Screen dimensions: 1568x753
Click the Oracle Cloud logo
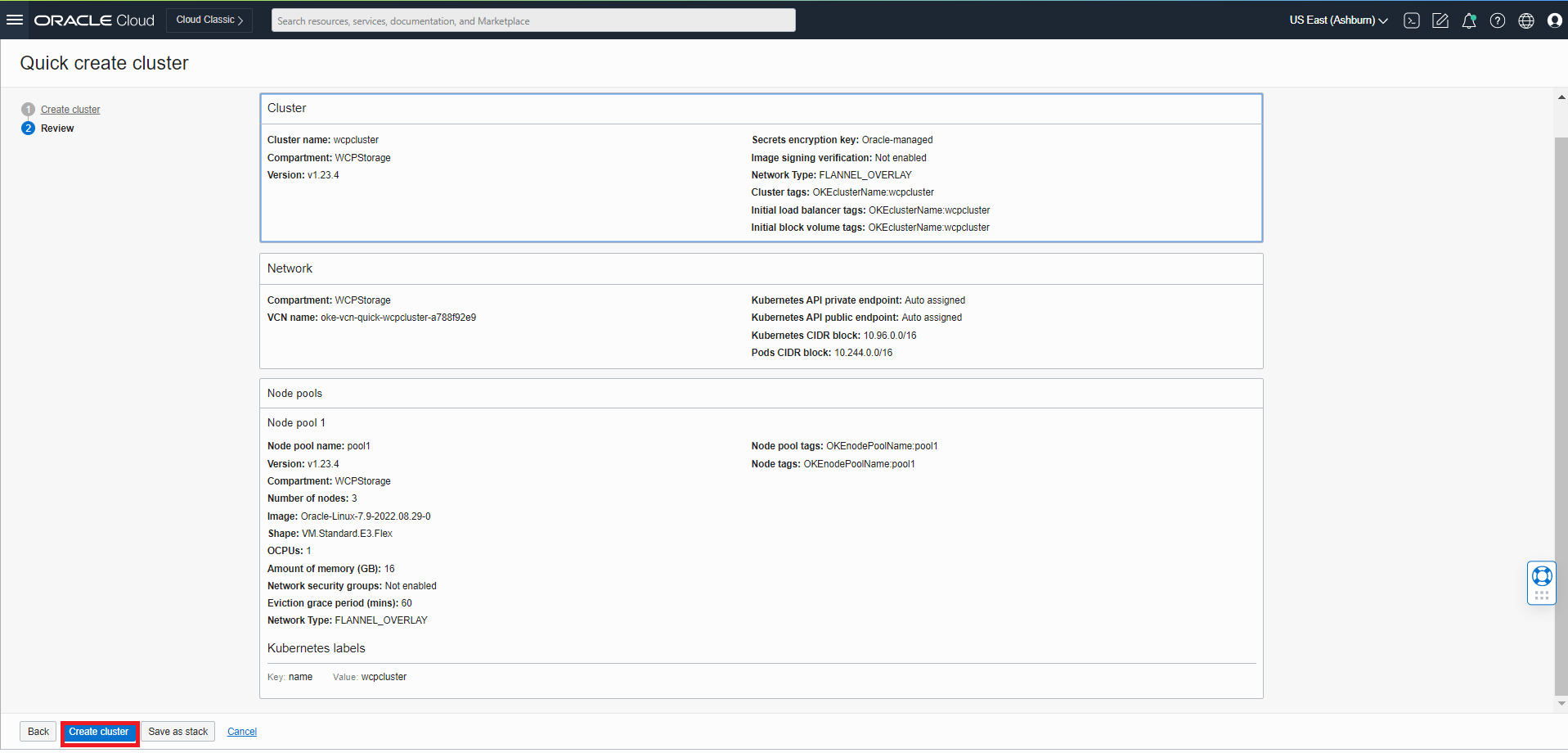94,20
